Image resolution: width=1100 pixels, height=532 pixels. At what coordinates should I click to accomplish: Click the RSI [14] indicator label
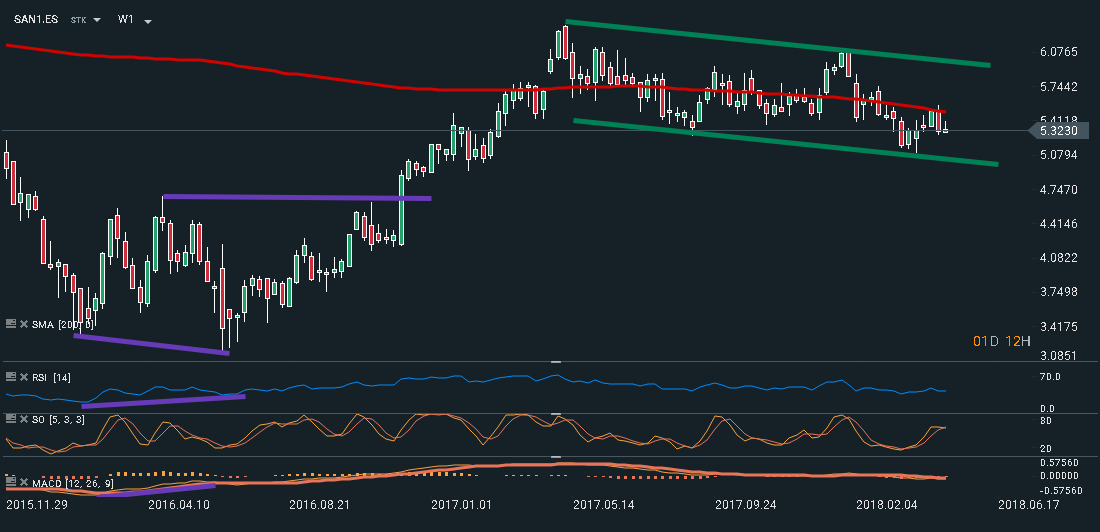[50, 376]
